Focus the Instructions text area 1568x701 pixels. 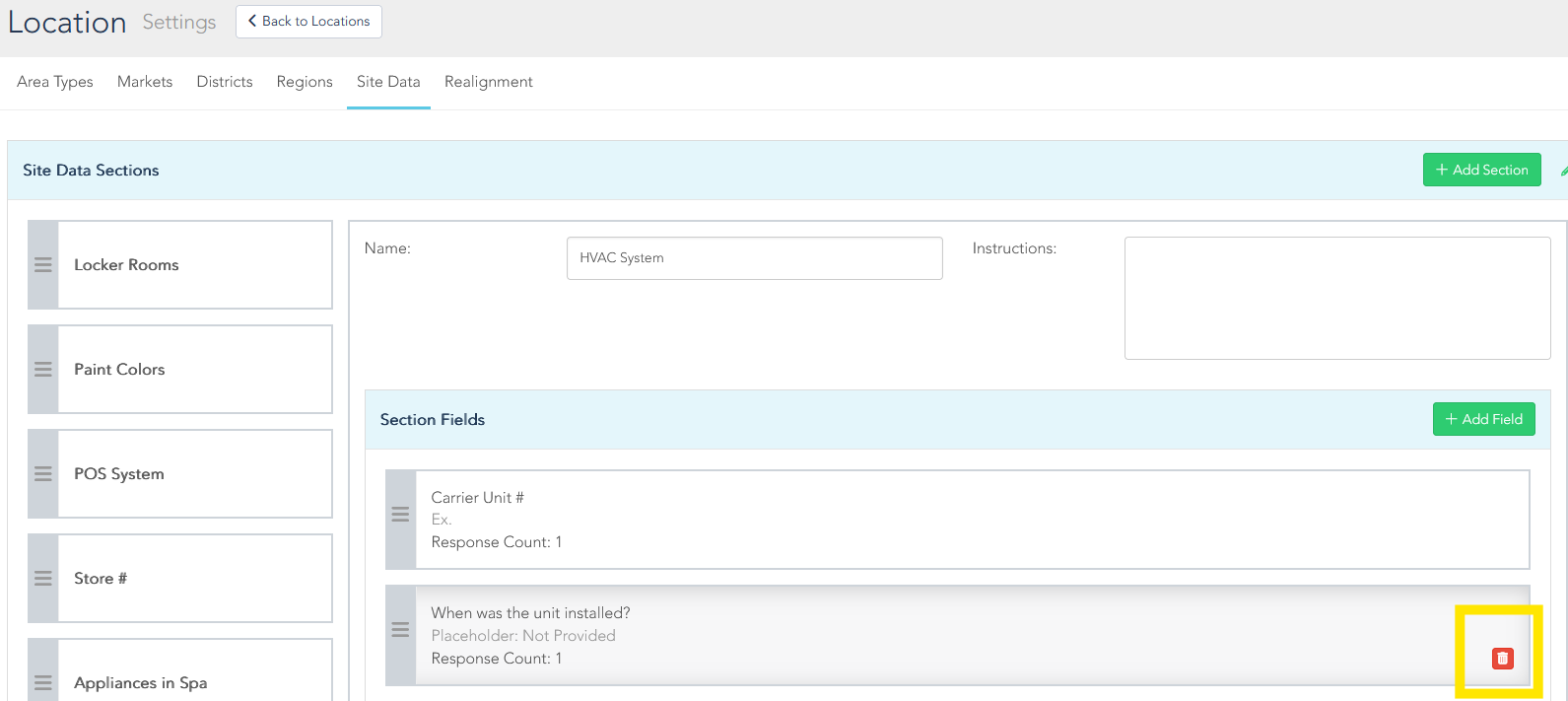tap(1336, 298)
